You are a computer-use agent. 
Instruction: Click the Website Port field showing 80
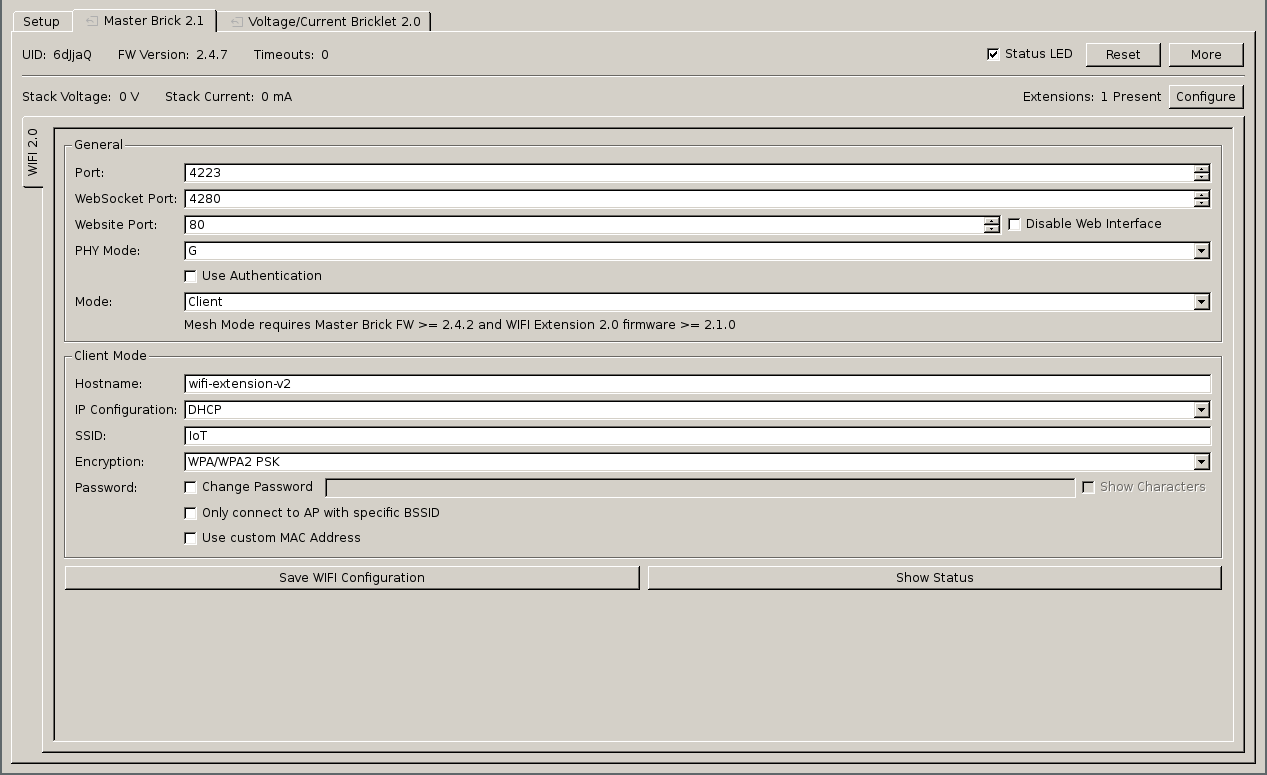tap(583, 225)
